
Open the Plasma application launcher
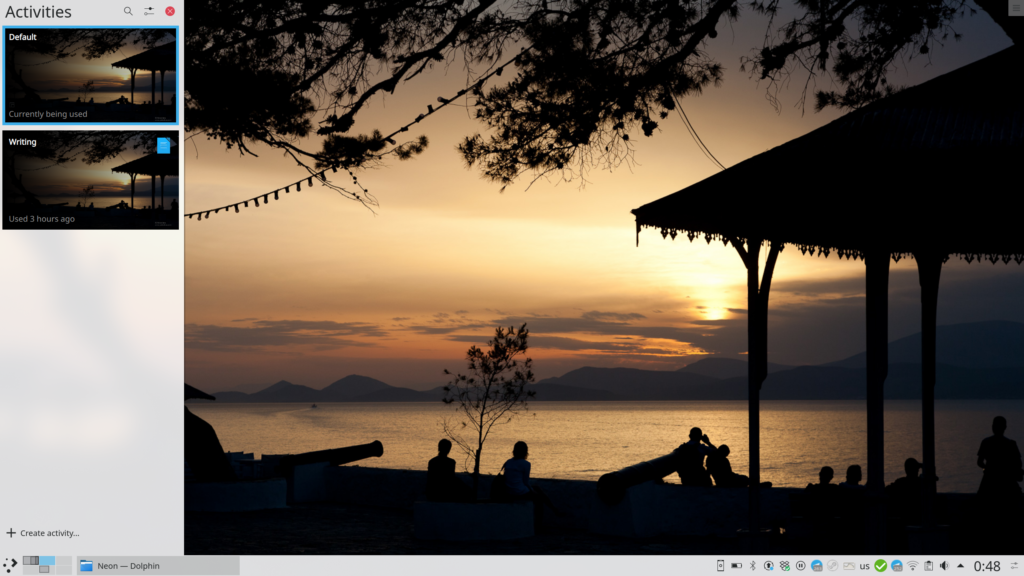[x=10, y=566]
